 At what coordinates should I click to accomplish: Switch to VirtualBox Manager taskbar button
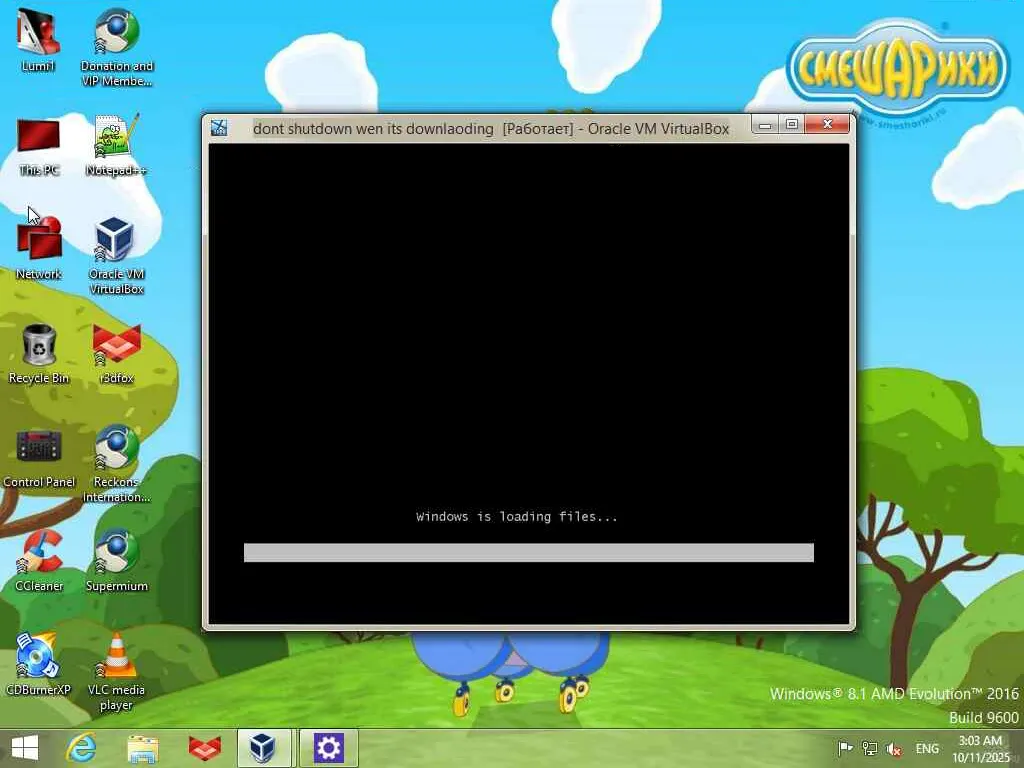pos(264,748)
